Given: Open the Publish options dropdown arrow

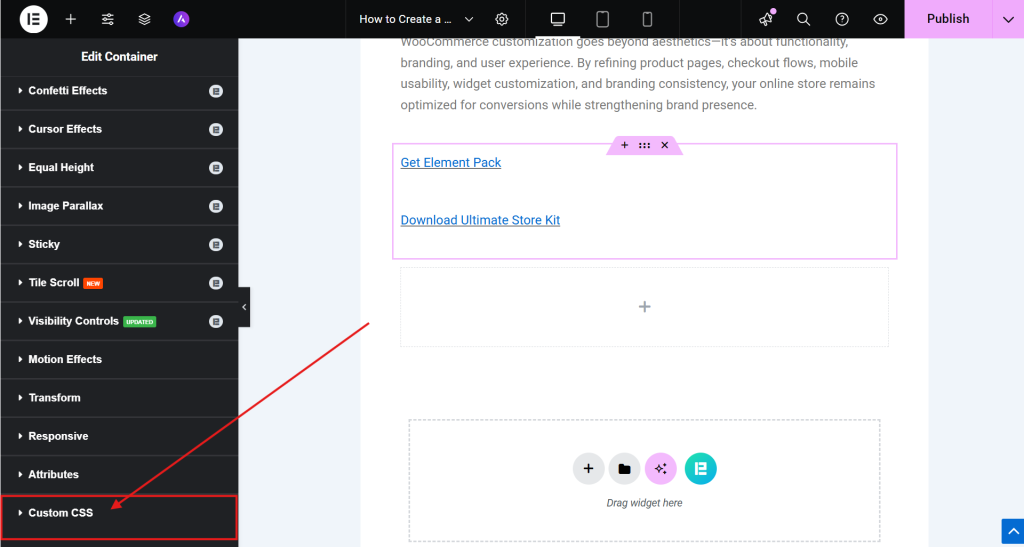Looking at the screenshot, I should point(1008,19).
